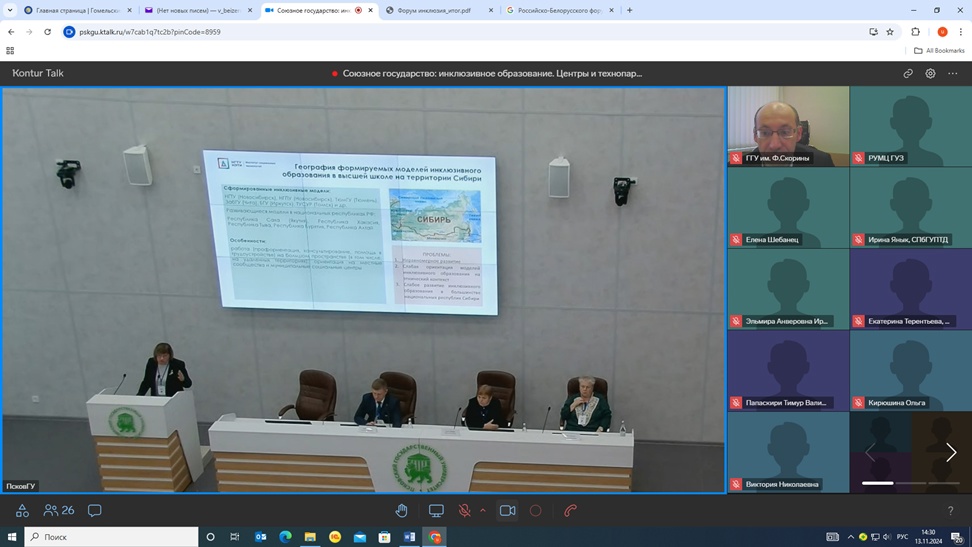Expand microphone options arrow
The width and height of the screenshot is (972, 547).
[483, 510]
